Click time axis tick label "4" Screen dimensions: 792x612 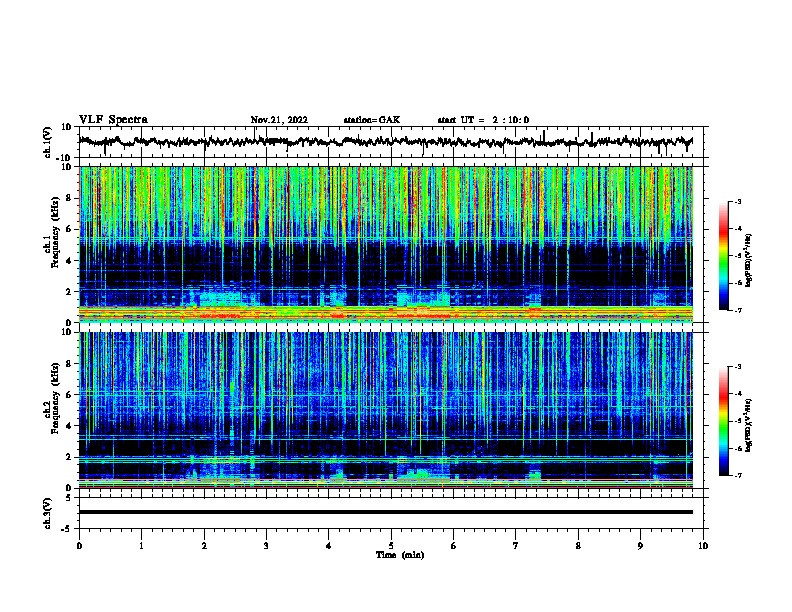[x=329, y=546]
